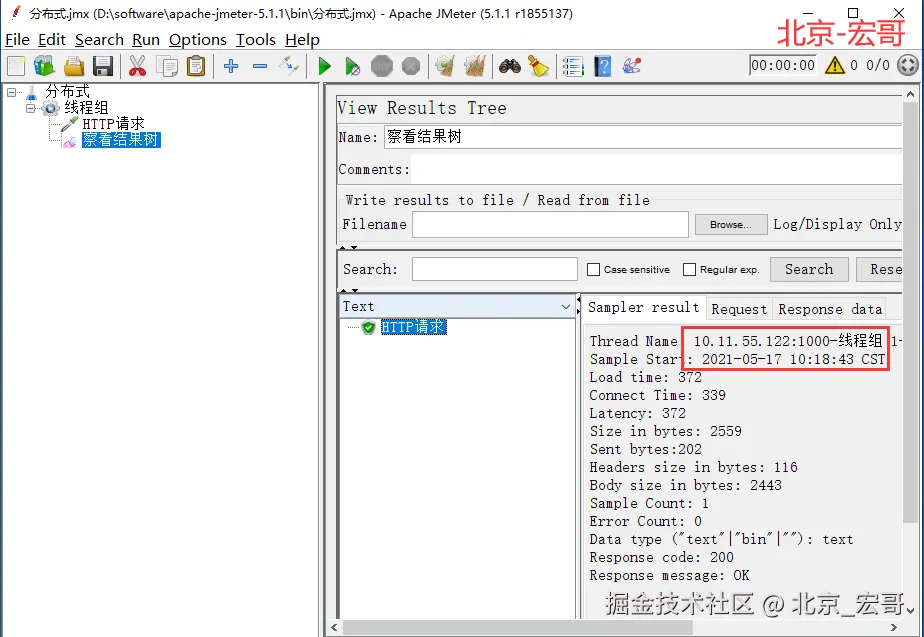The width and height of the screenshot is (924, 637).
Task: Open the Options menu
Action: click(197, 39)
